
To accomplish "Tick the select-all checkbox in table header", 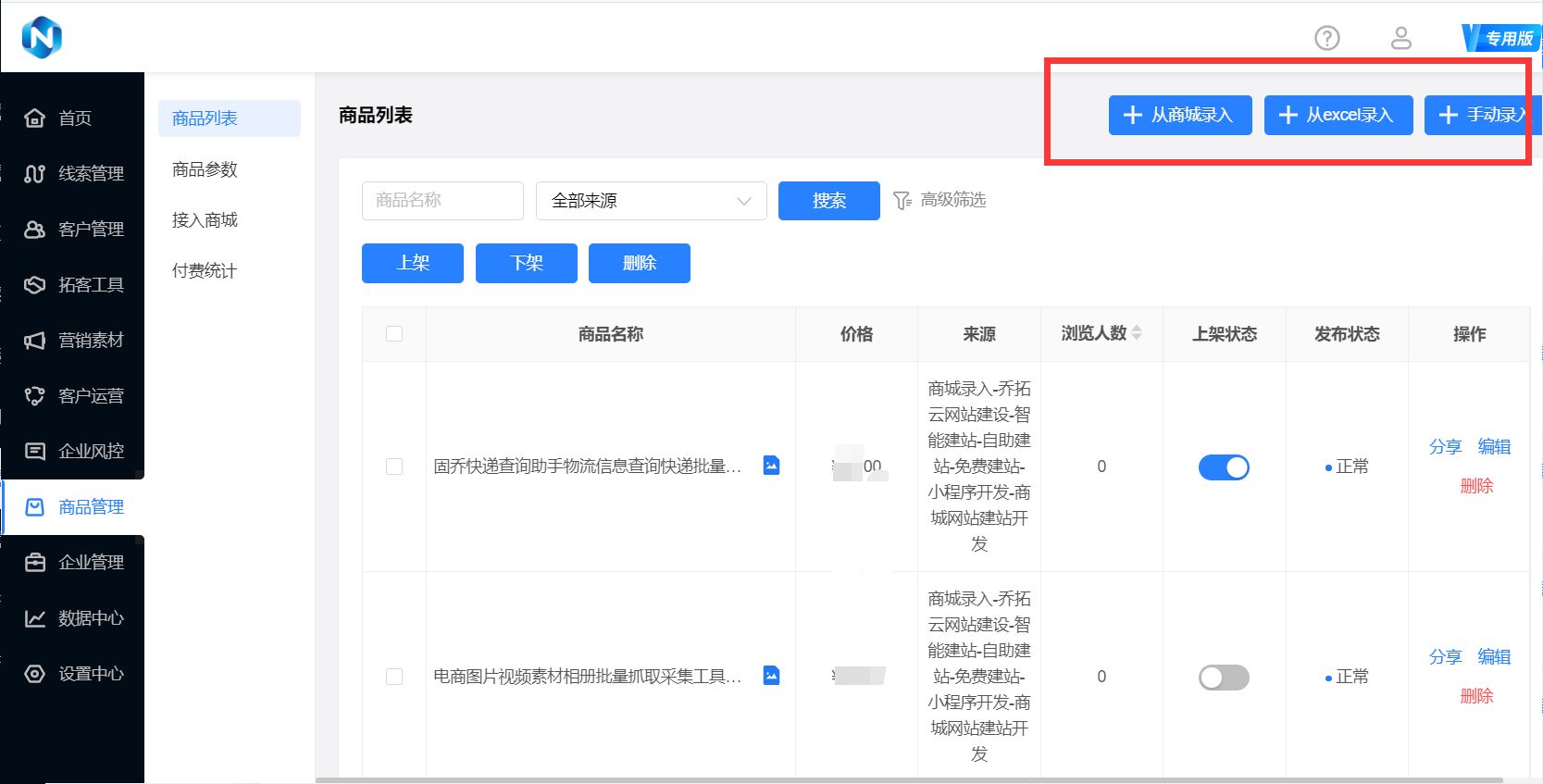I will 394,334.
